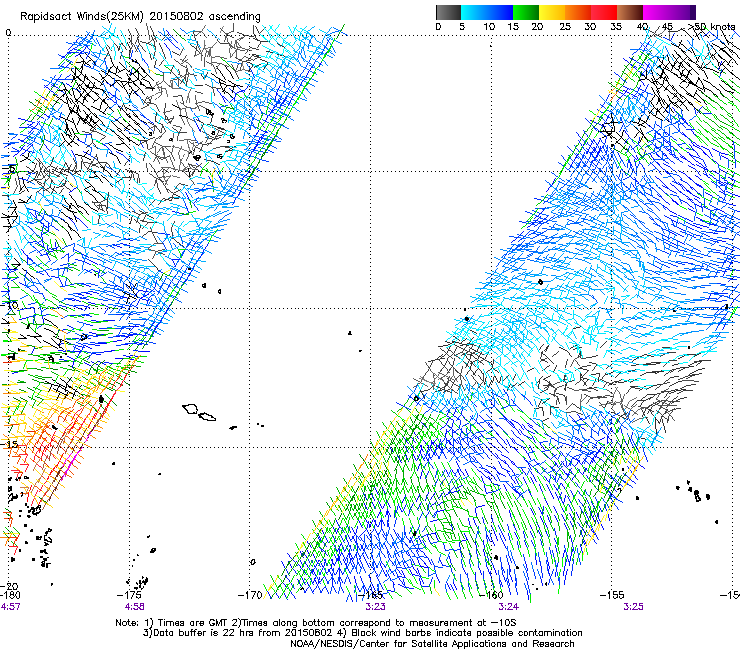Click the '-10' latitude label on the left axis

point(9,305)
